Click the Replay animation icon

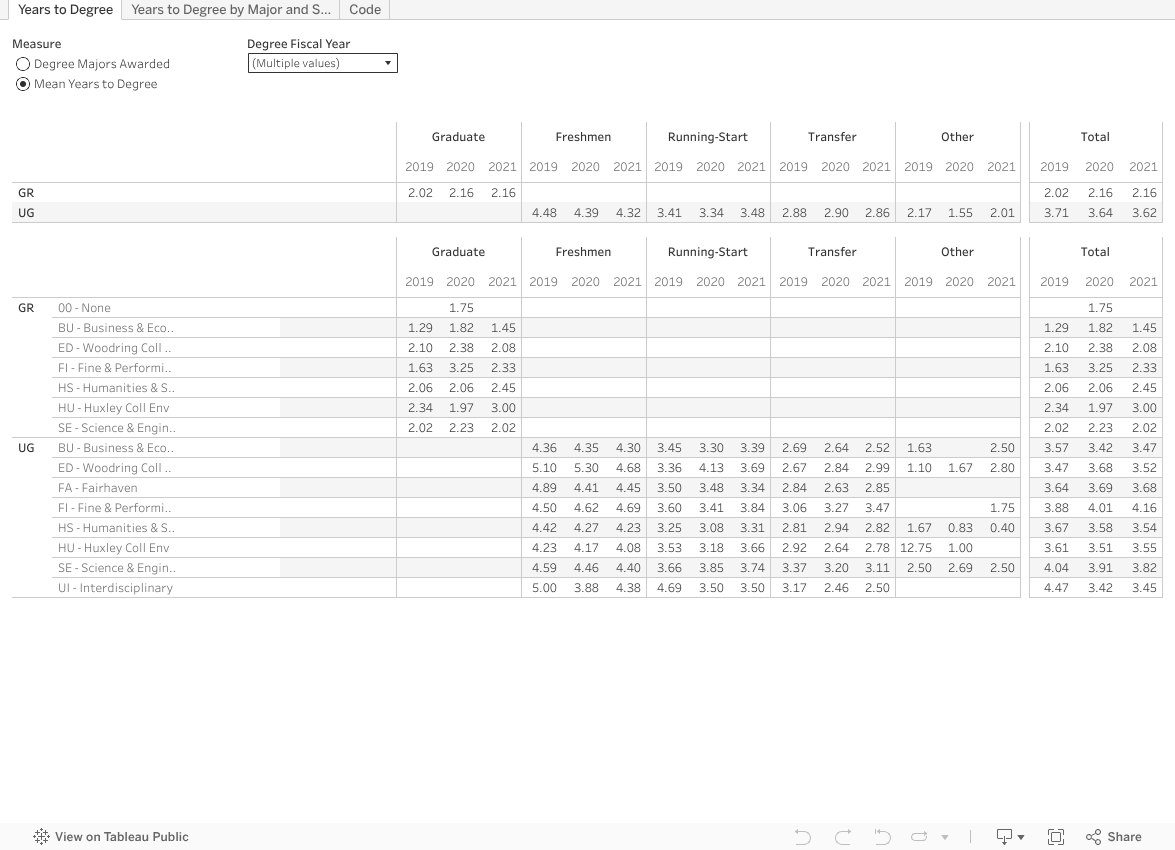click(x=920, y=837)
